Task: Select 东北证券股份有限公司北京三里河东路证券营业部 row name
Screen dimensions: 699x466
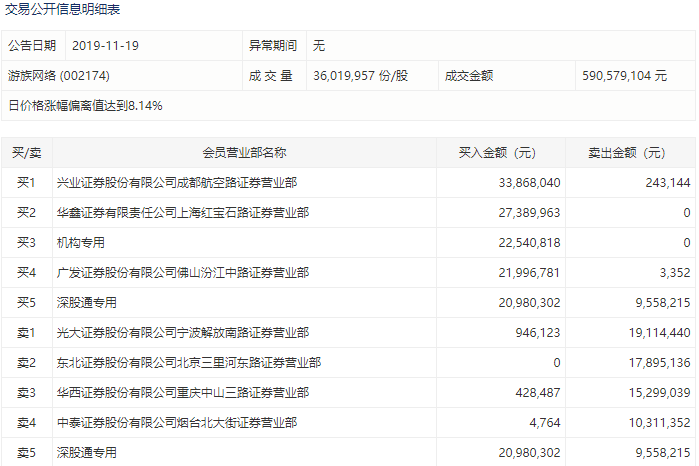Action: [x=189, y=363]
